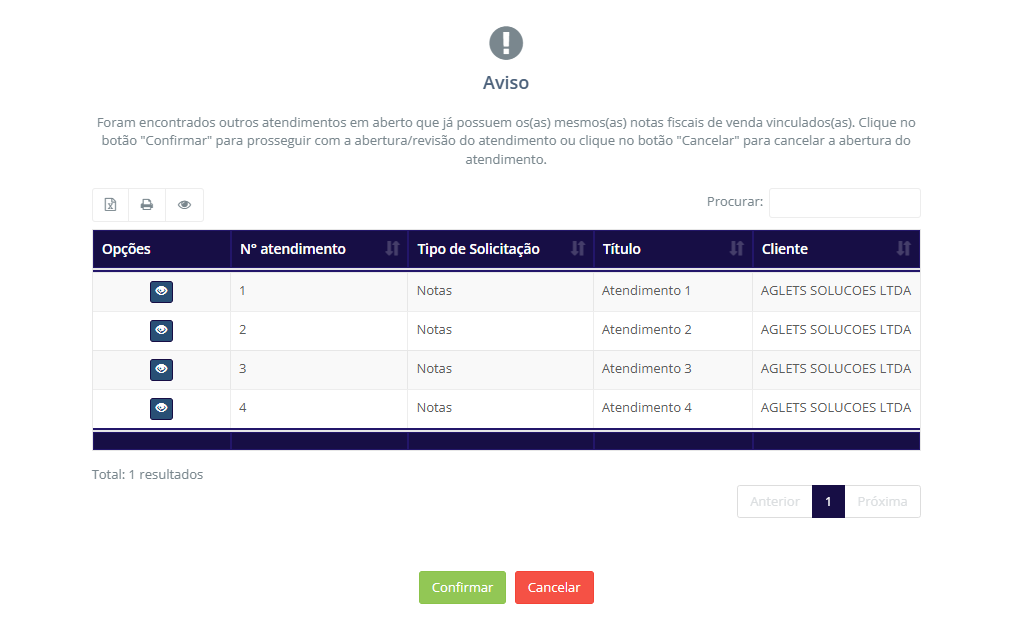The height and width of the screenshot is (630, 1013).
Task: Open eye icon for Atendimento 2 row
Action: click(x=161, y=330)
